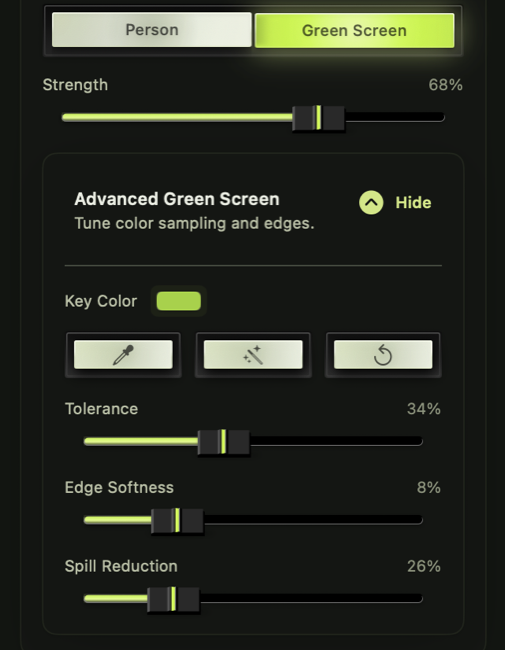
Task: Reset key color with circular arrow icon
Action: click(x=383, y=355)
